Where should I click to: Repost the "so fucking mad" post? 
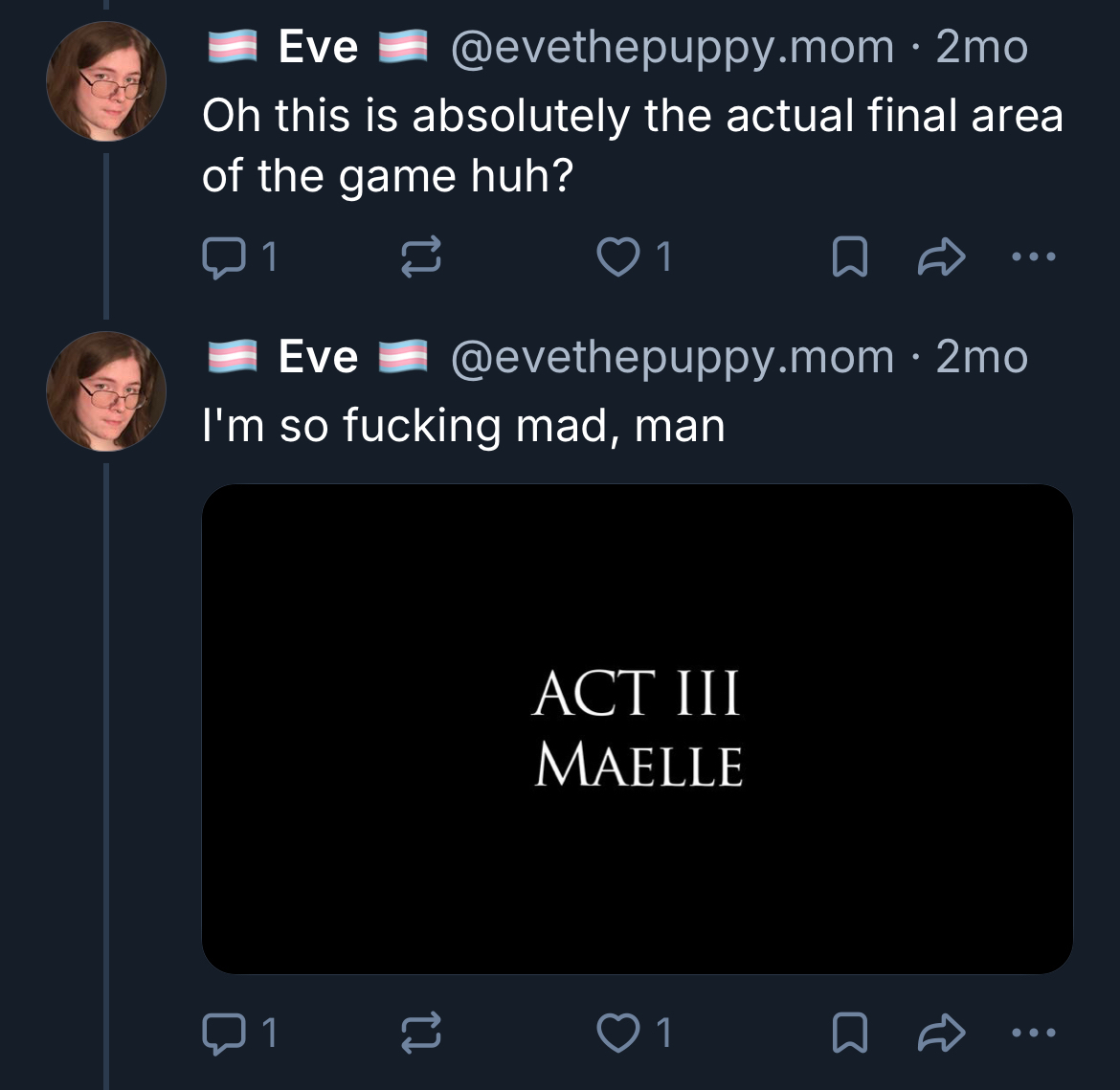coord(422,1033)
